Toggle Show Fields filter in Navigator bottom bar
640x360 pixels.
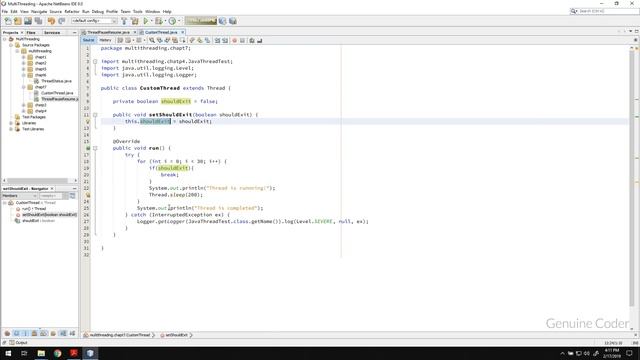click(16, 333)
